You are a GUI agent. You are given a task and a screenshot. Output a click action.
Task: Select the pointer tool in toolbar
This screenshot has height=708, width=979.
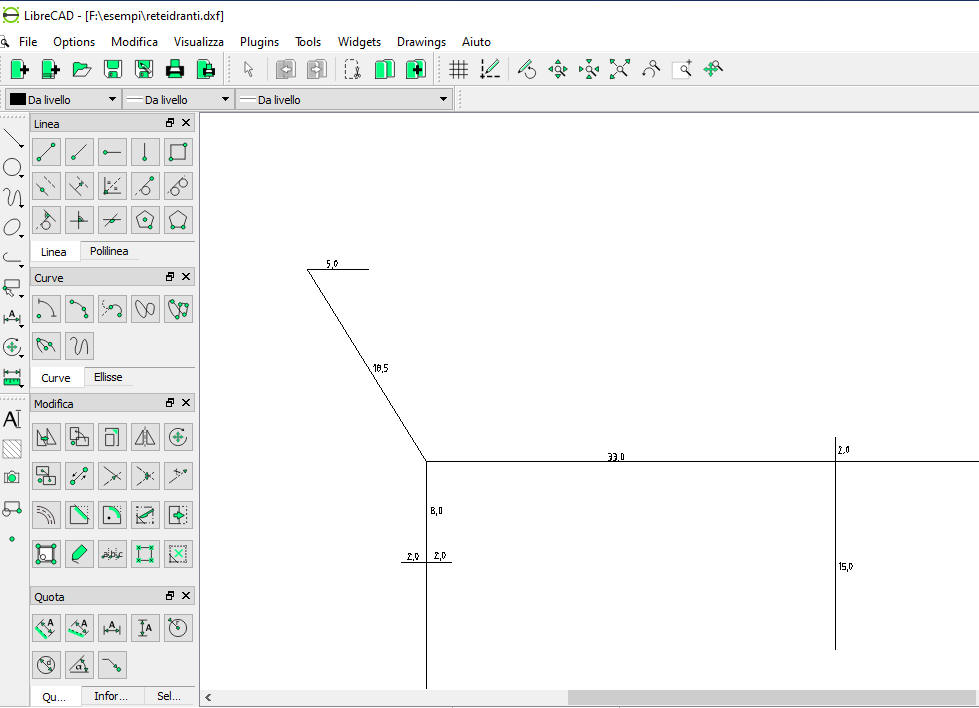coord(248,69)
